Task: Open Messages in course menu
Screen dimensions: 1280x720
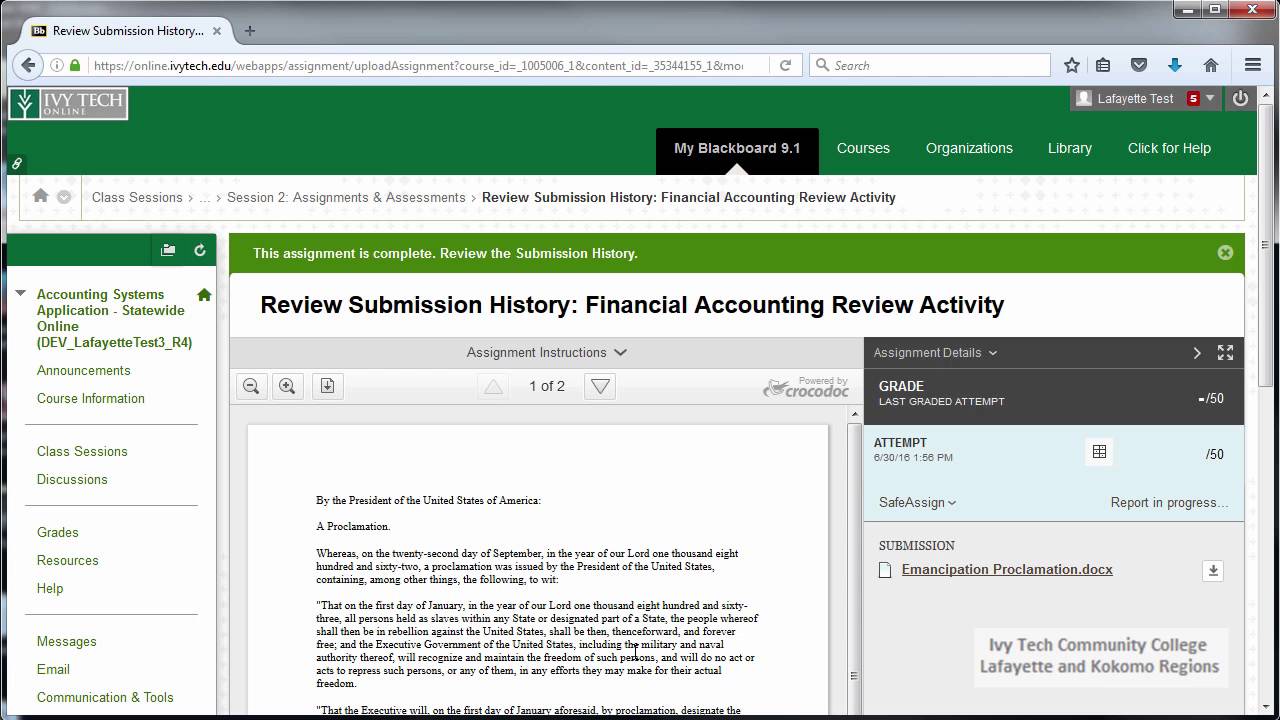Action: pyautogui.click(x=66, y=641)
